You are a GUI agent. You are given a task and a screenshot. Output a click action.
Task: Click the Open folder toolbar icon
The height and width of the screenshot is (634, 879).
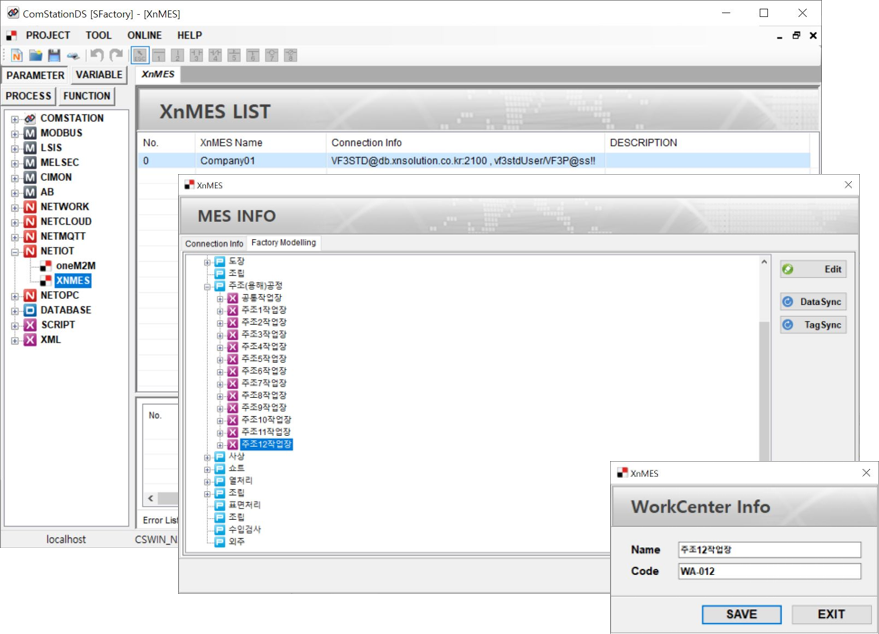point(36,56)
